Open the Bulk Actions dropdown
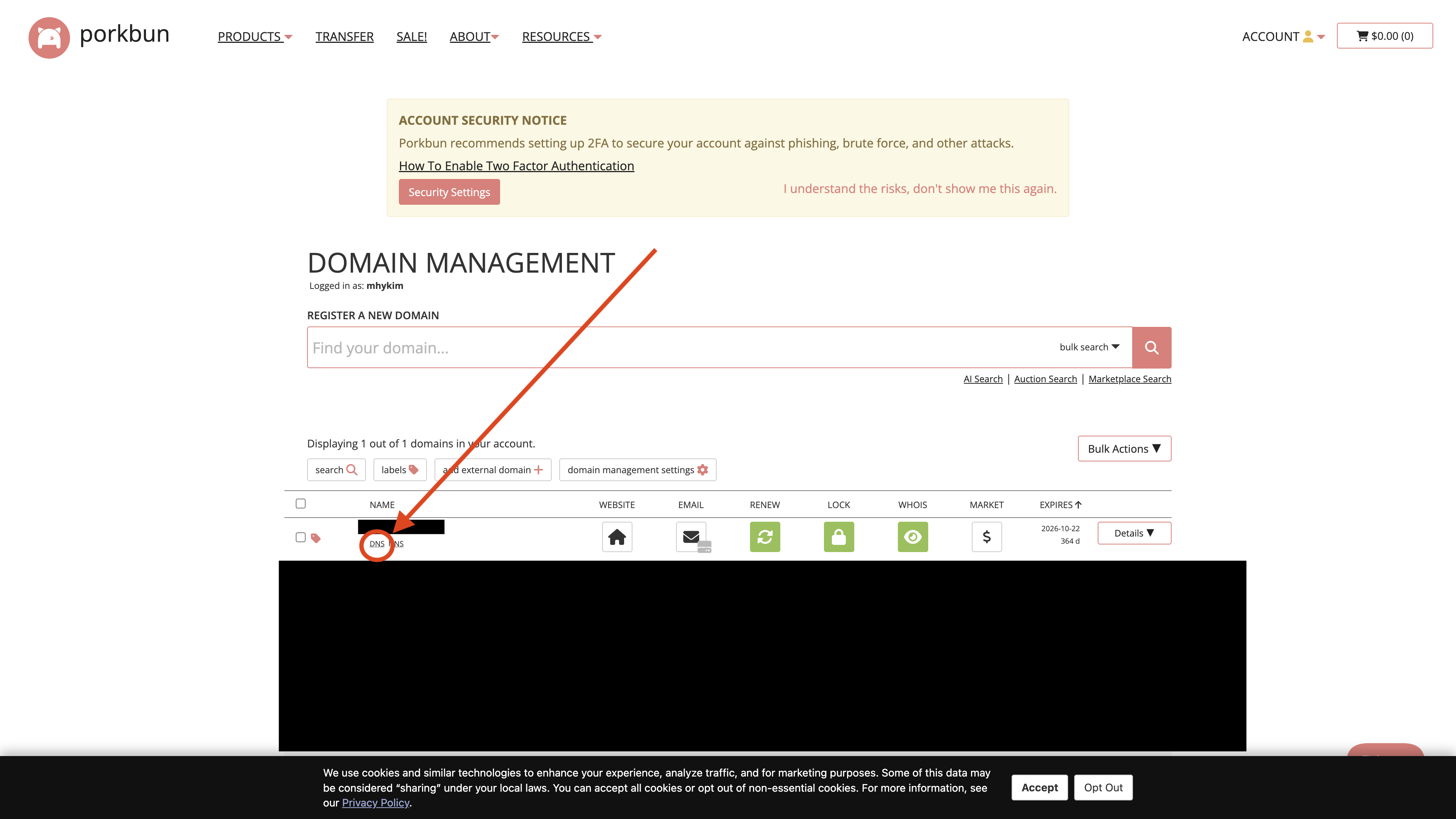Viewport: 1456px width, 819px height. tap(1124, 448)
